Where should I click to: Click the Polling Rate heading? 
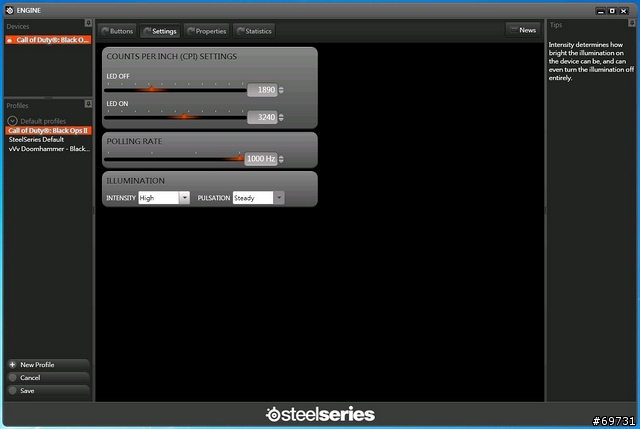click(x=134, y=141)
